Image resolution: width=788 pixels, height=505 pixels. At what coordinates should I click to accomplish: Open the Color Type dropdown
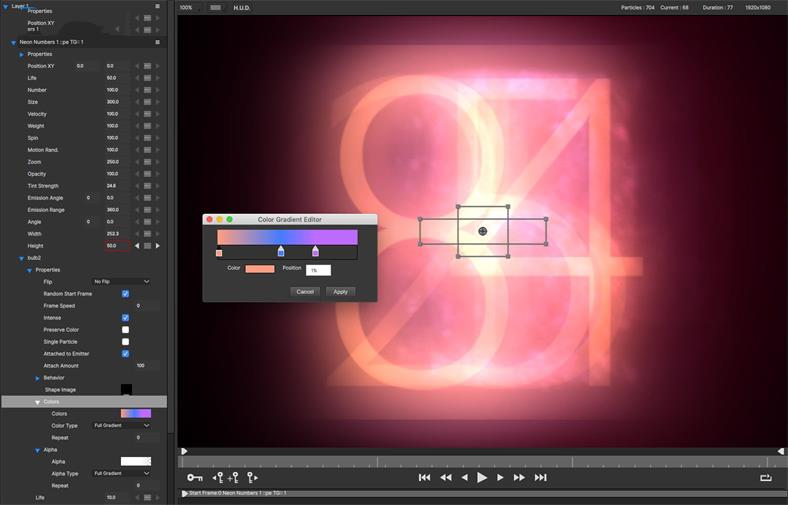122,426
